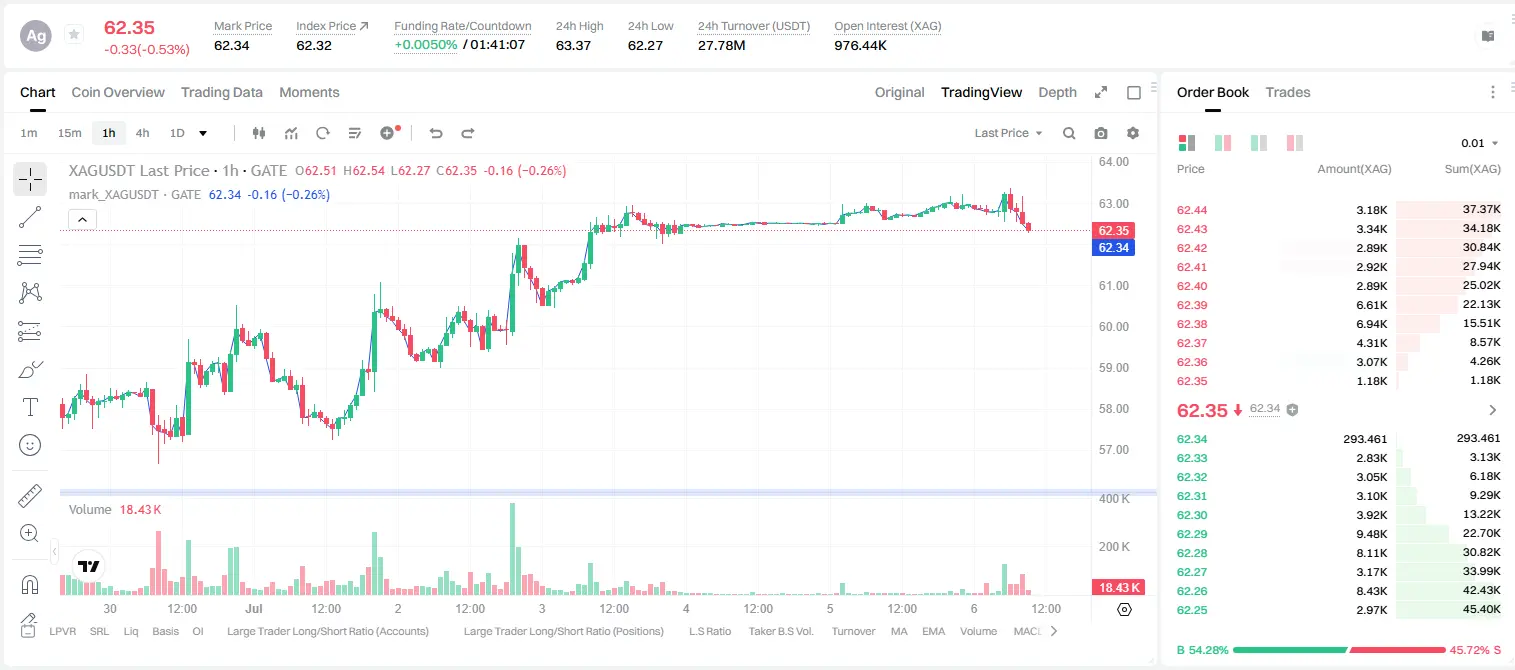The width and height of the screenshot is (1515, 670).
Task: Take a chart snapshot with camera icon
Action: click(x=1101, y=133)
